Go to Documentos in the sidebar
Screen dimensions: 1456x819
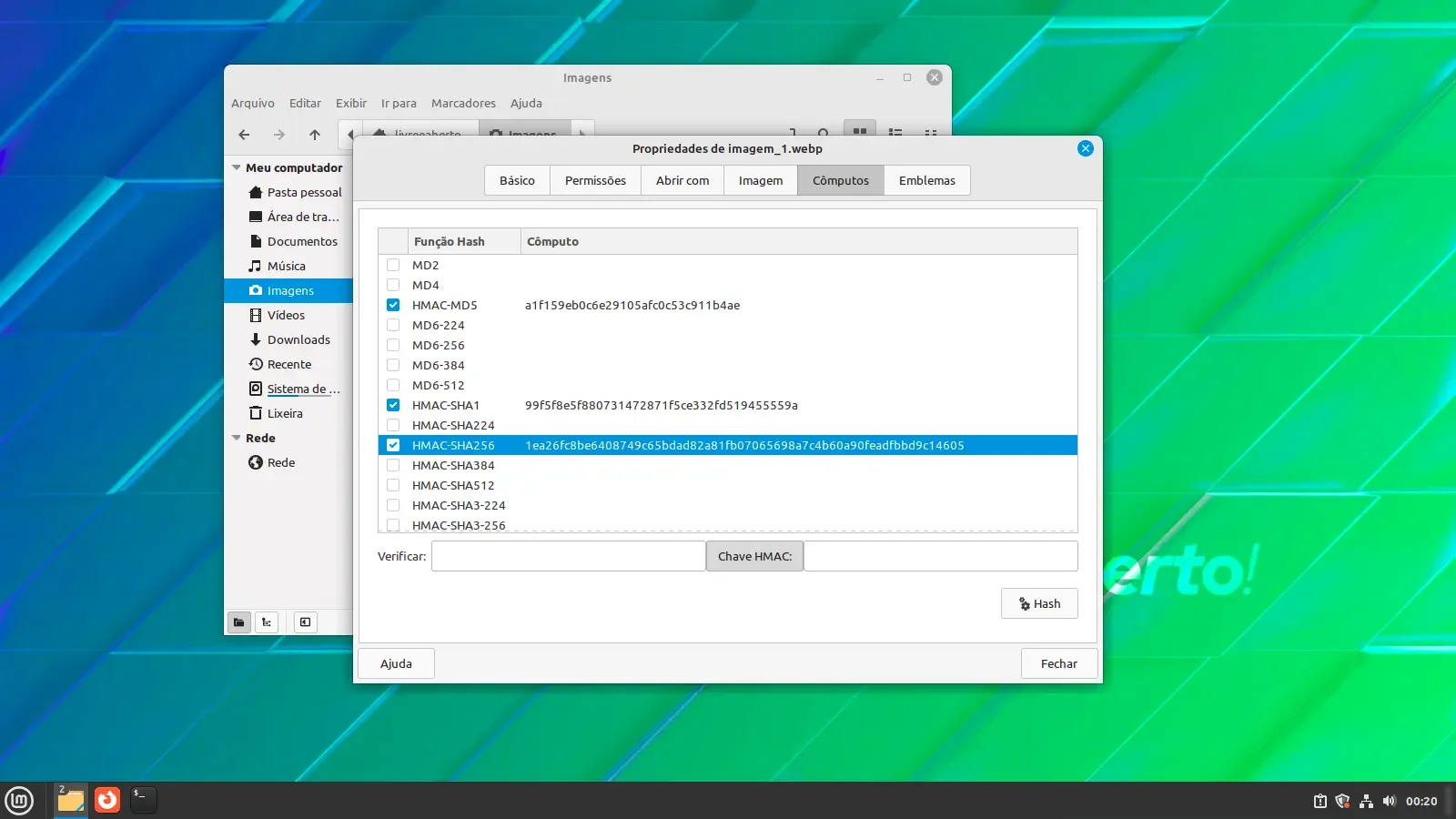point(293,241)
